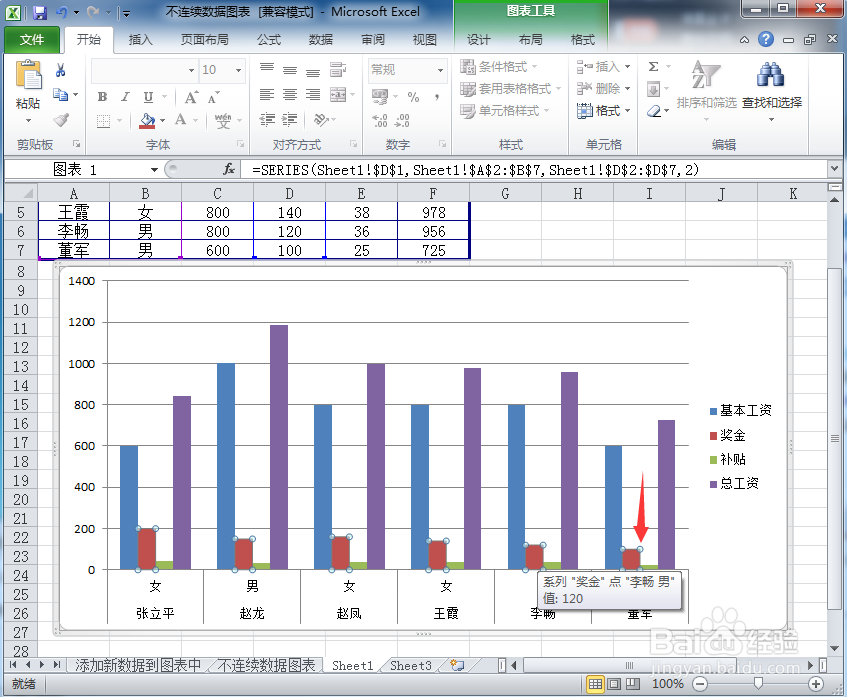Click the find and select binoculars icon
Image resolution: width=847 pixels, height=697 pixels.
coord(770,74)
